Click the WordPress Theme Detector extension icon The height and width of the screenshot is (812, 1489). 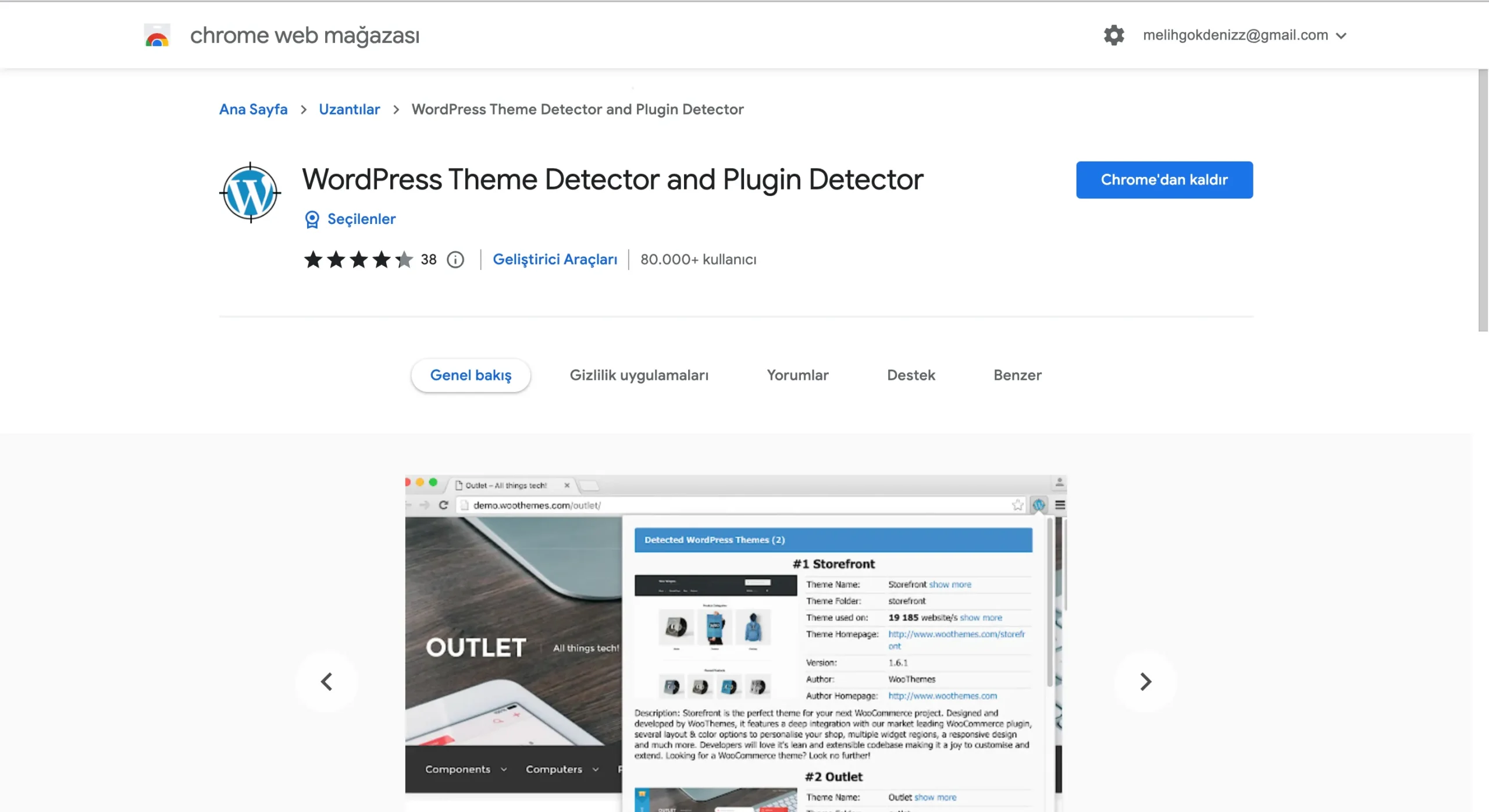250,193
